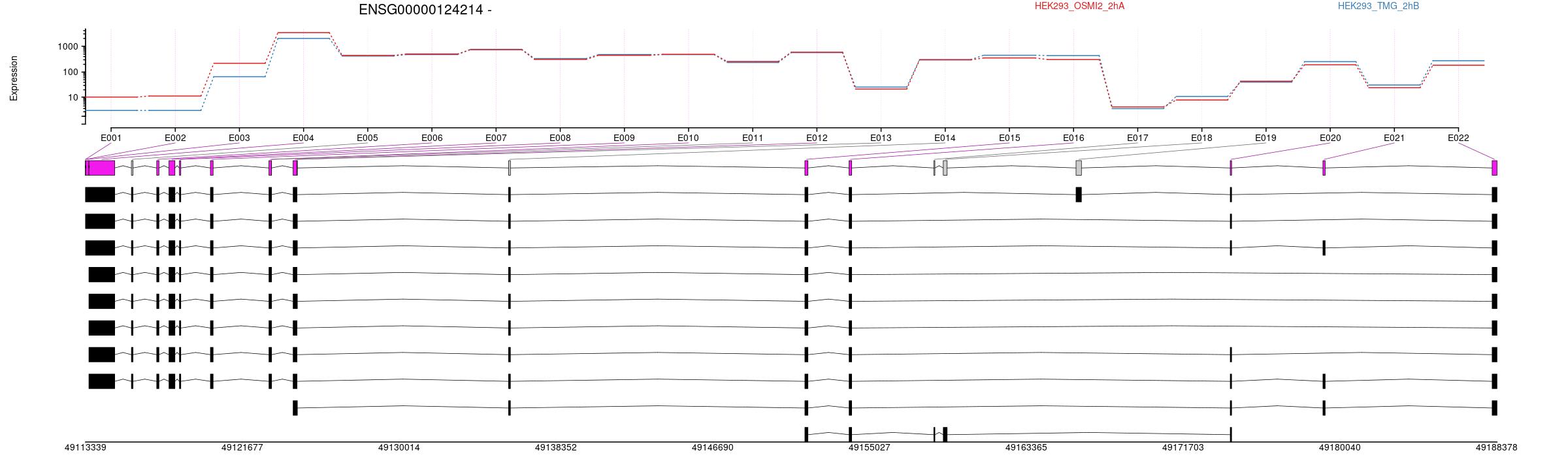1568x457 pixels.
Task: Click genomic coordinate 49113339
Action: (x=86, y=448)
